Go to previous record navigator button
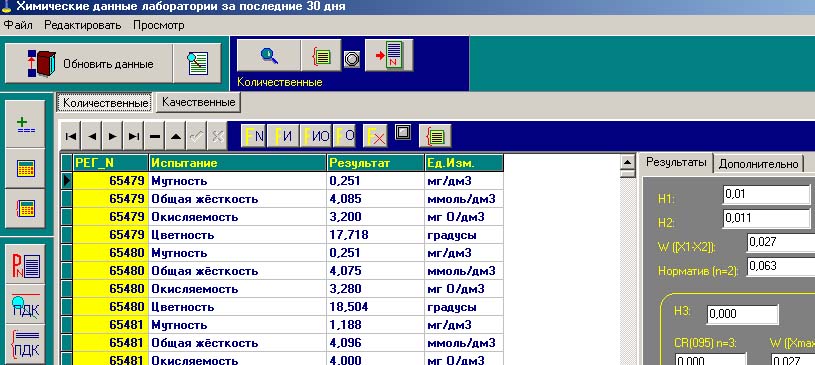815x365 pixels. tap(92, 136)
